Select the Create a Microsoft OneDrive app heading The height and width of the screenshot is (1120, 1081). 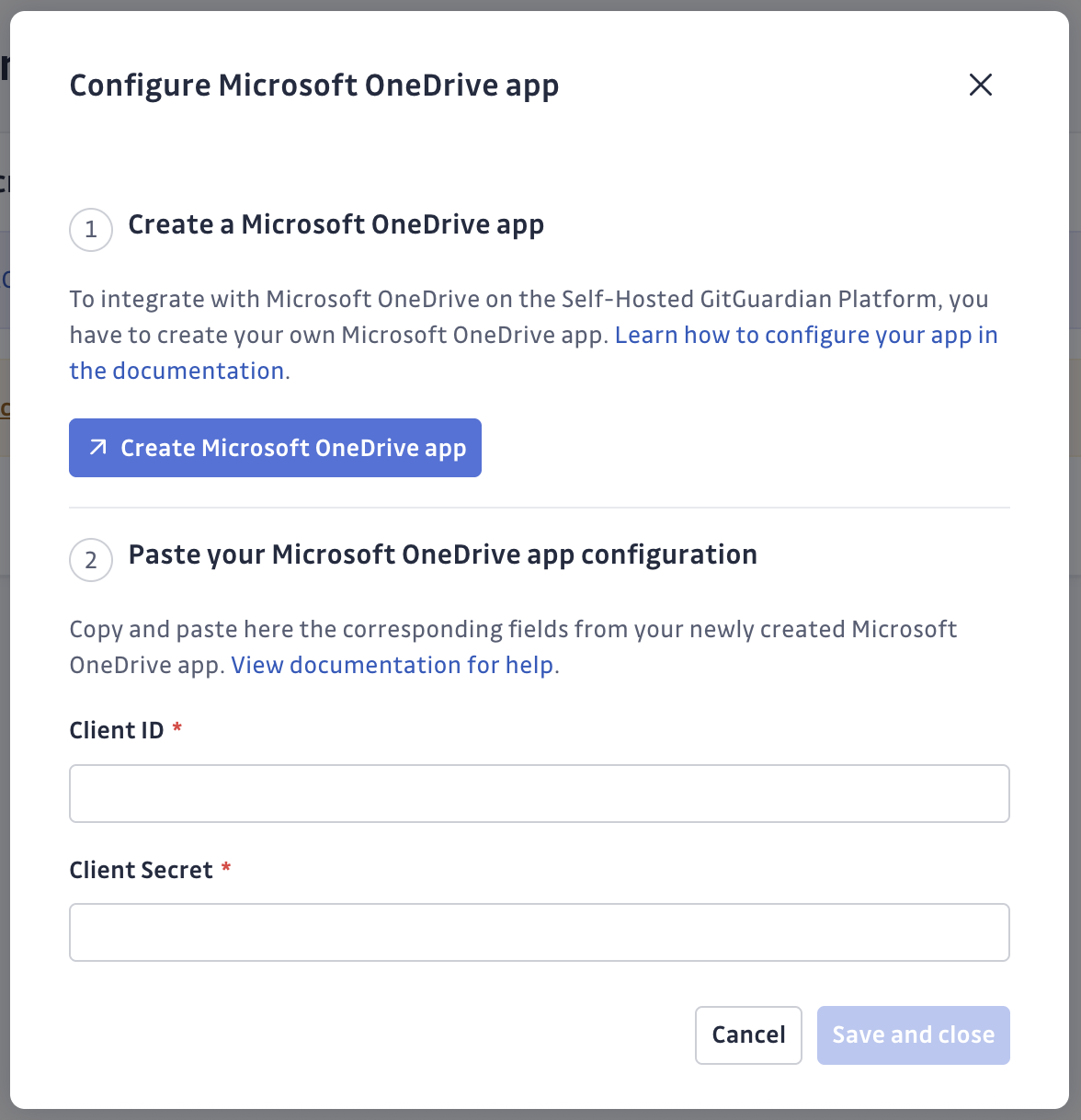coord(336,224)
